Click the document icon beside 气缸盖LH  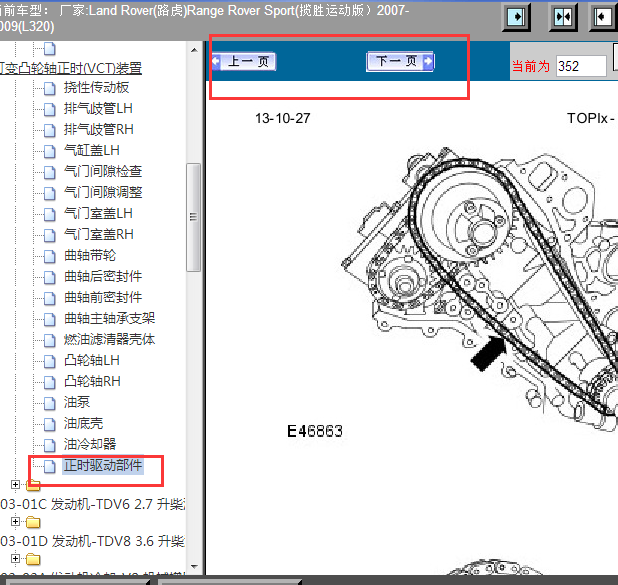(x=49, y=151)
